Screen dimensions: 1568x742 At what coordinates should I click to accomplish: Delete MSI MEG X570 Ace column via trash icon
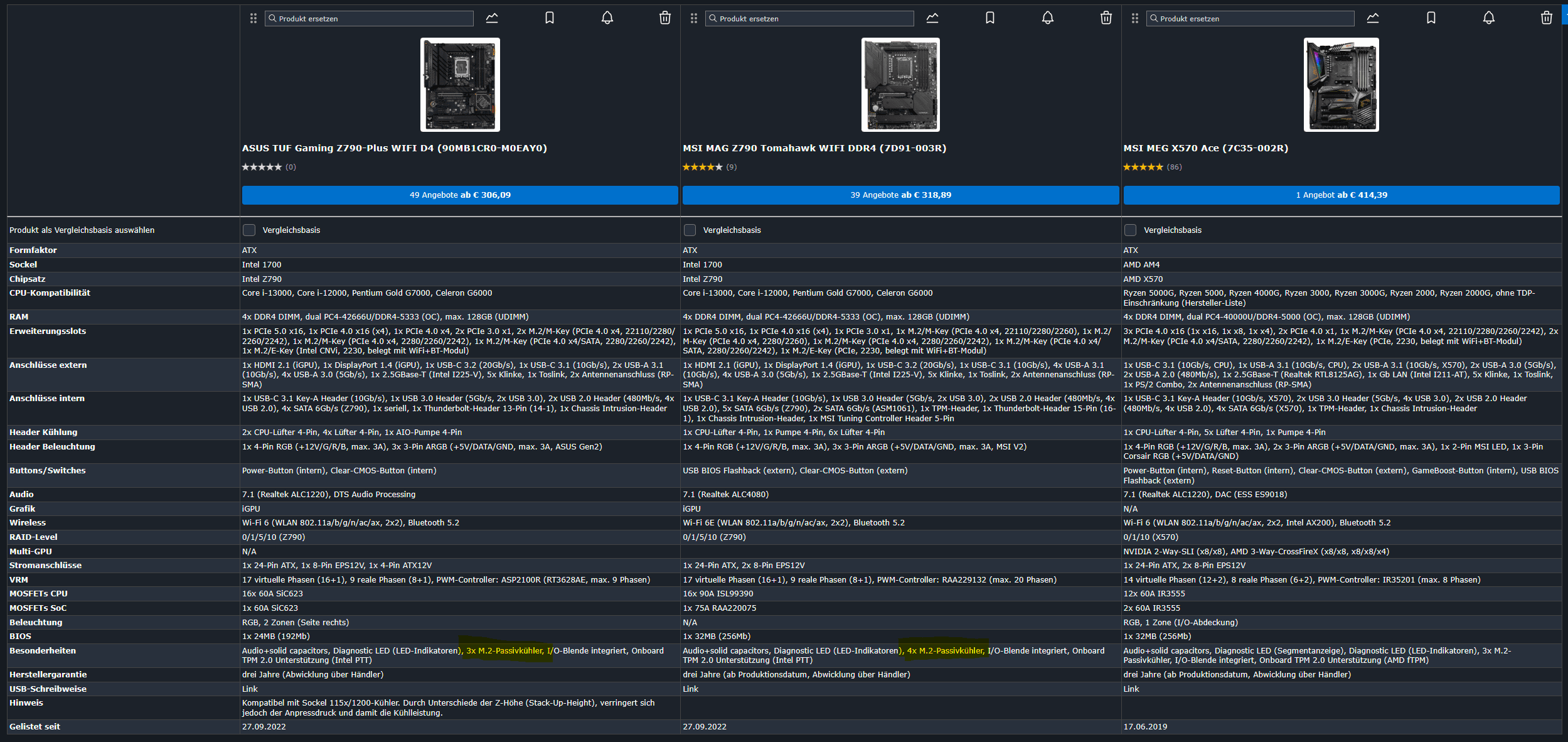click(1547, 18)
